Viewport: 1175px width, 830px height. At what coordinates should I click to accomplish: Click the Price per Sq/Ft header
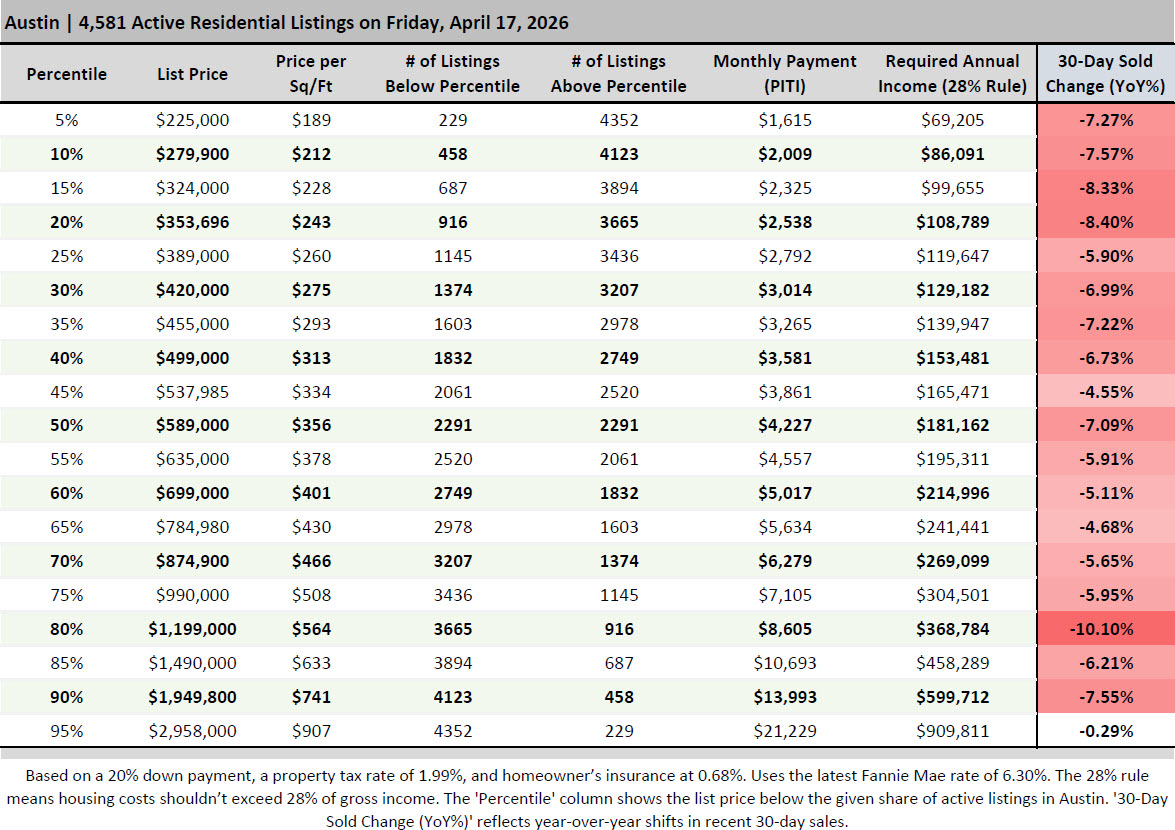(x=311, y=74)
